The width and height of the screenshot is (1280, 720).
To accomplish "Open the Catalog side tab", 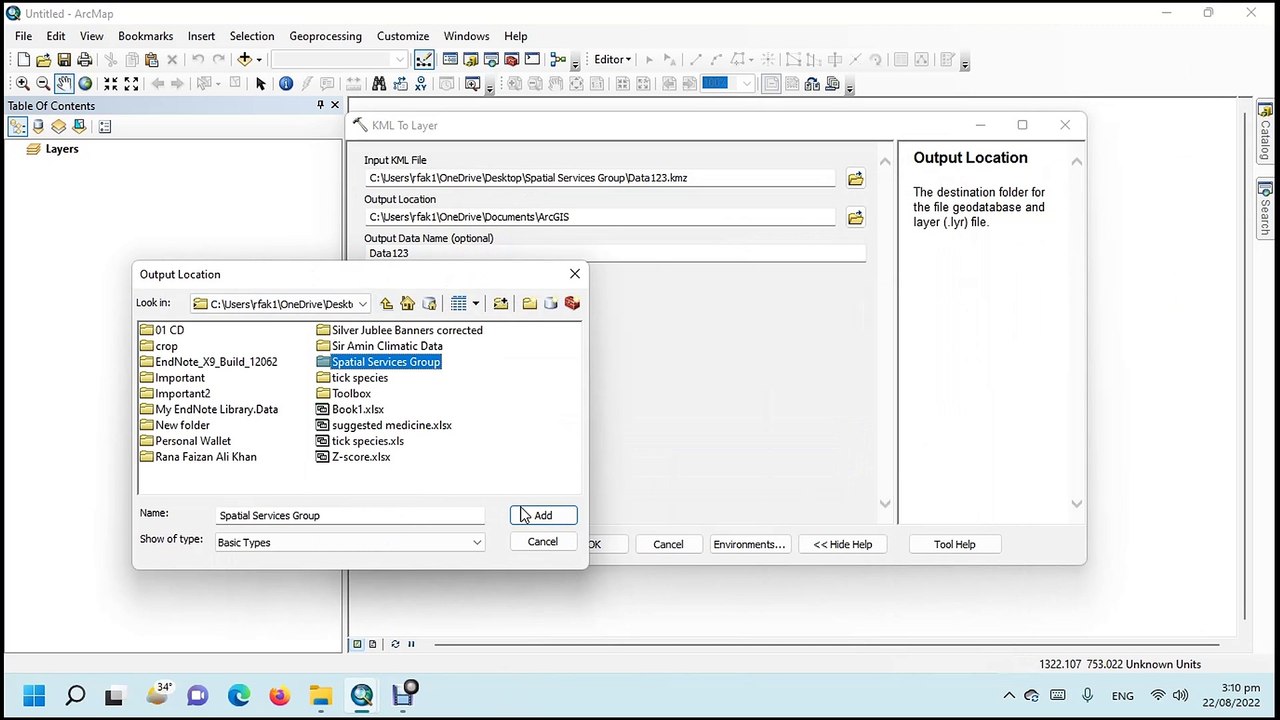I will coord(1265,132).
